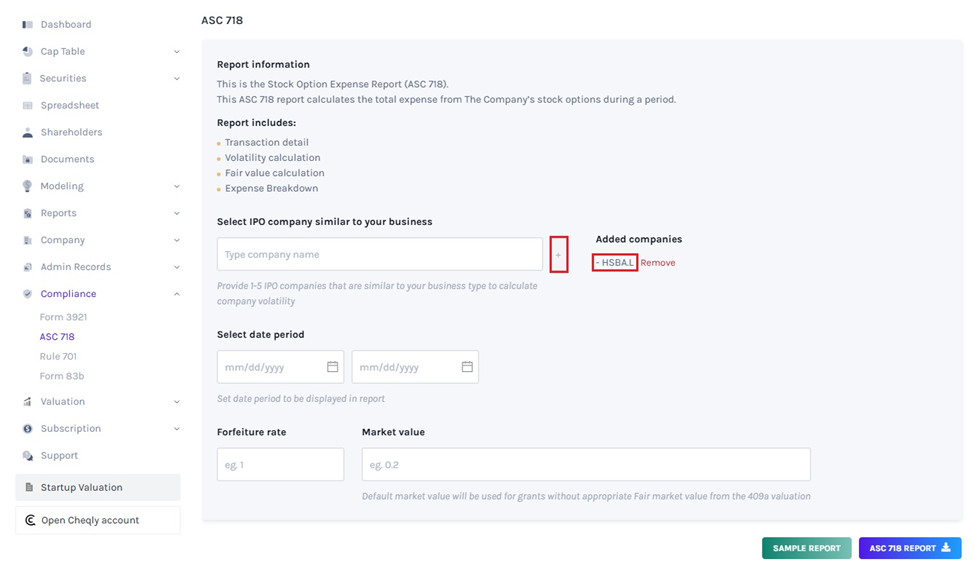Viewport: 974px width, 570px height.
Task: Click the Support chat icon
Action: tap(28, 455)
